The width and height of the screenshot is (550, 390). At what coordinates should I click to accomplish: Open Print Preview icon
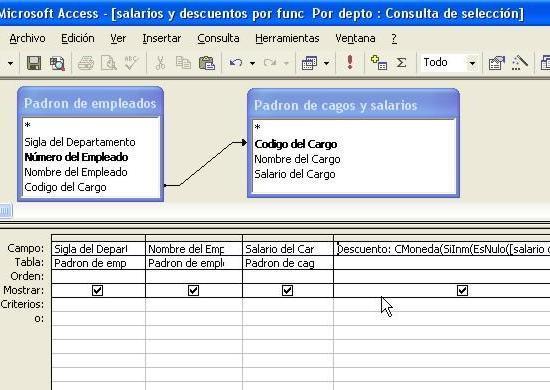click(x=108, y=63)
